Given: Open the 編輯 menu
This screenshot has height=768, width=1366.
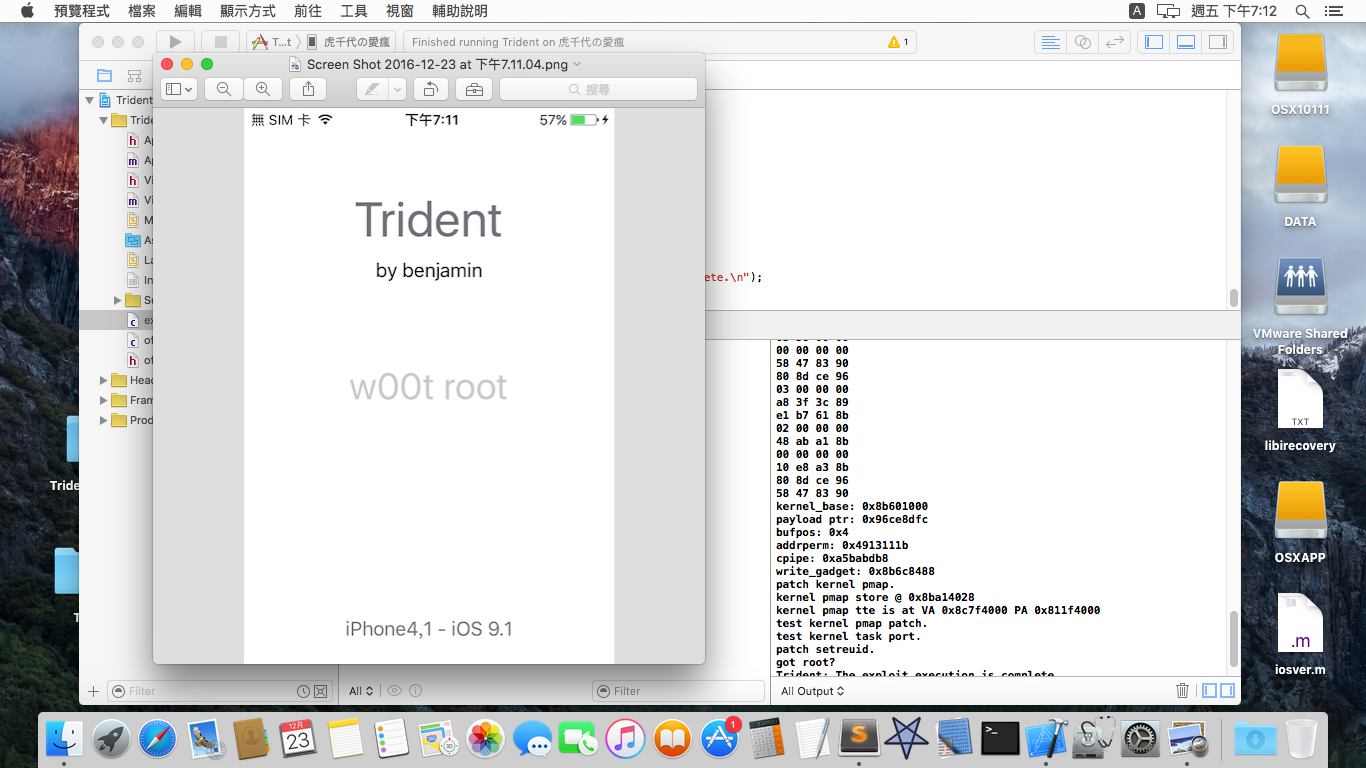Looking at the screenshot, I should [x=187, y=11].
